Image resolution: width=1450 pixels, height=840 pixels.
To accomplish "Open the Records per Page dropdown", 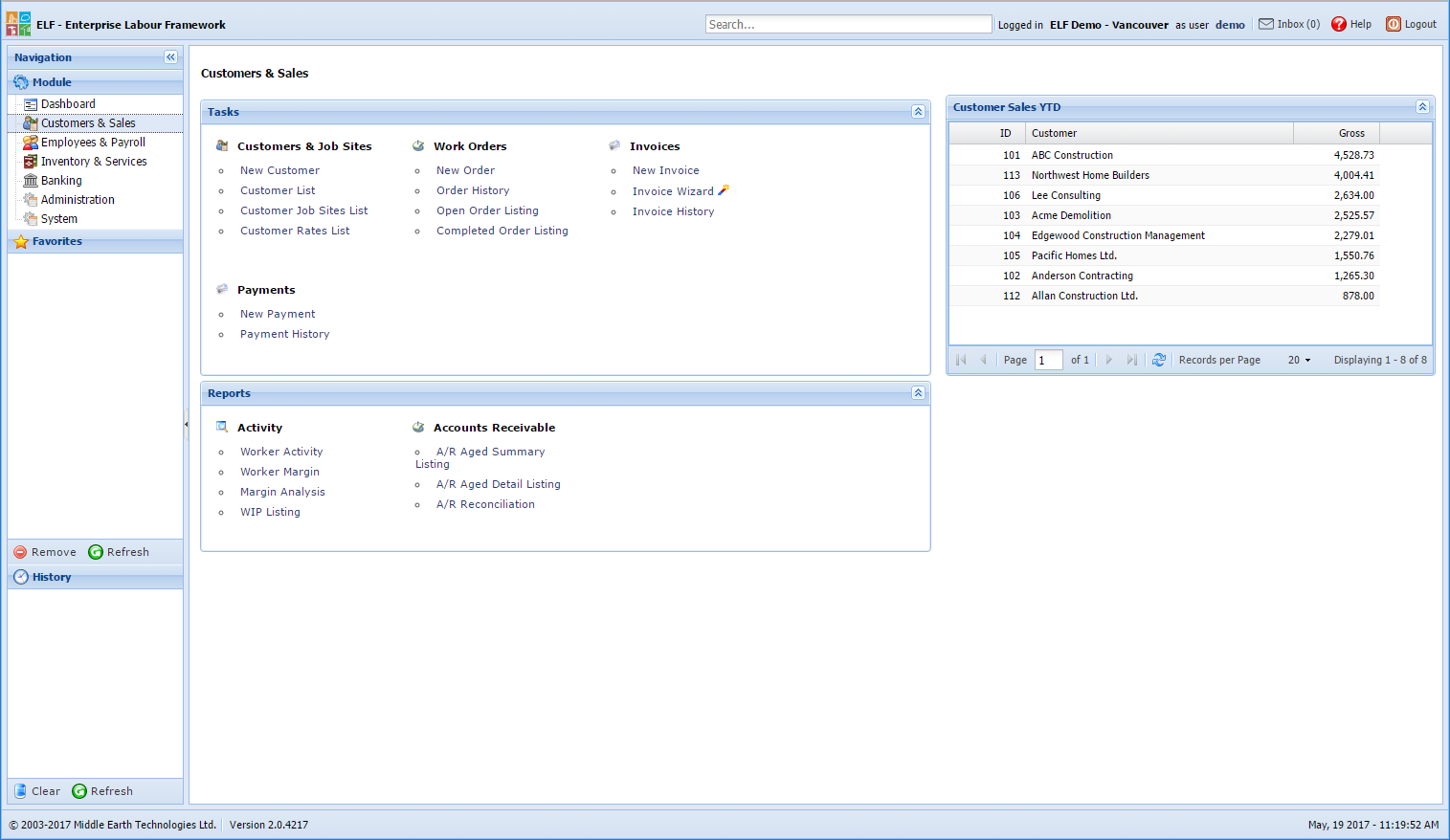I will [x=1298, y=359].
